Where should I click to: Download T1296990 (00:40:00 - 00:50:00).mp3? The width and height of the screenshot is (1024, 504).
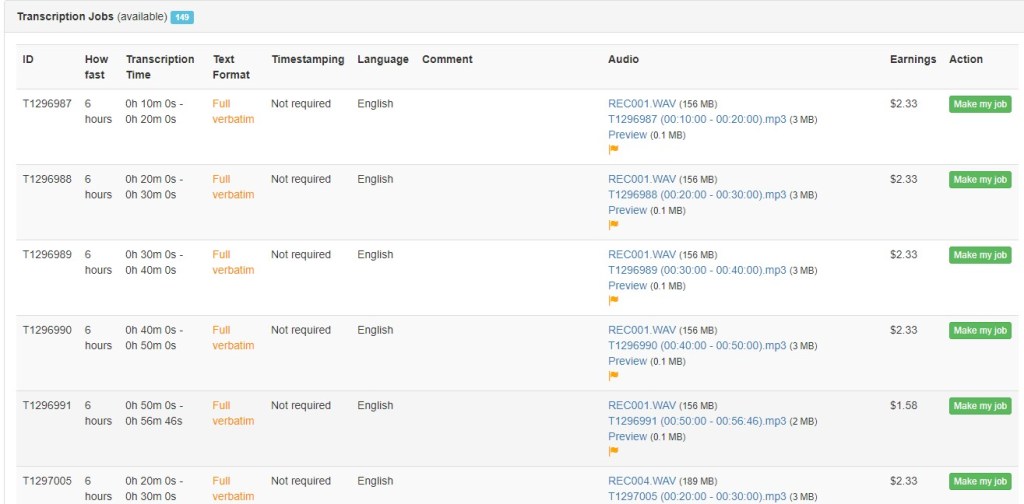click(x=697, y=345)
